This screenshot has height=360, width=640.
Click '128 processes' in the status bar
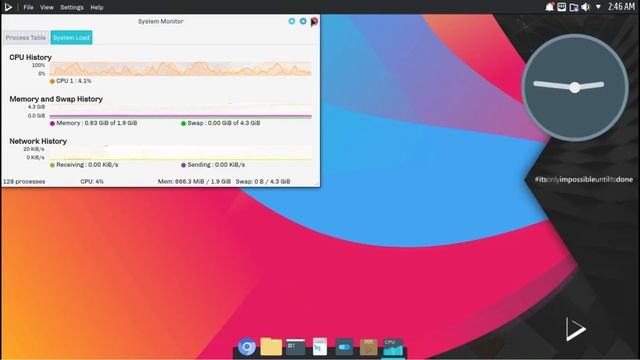pos(24,181)
